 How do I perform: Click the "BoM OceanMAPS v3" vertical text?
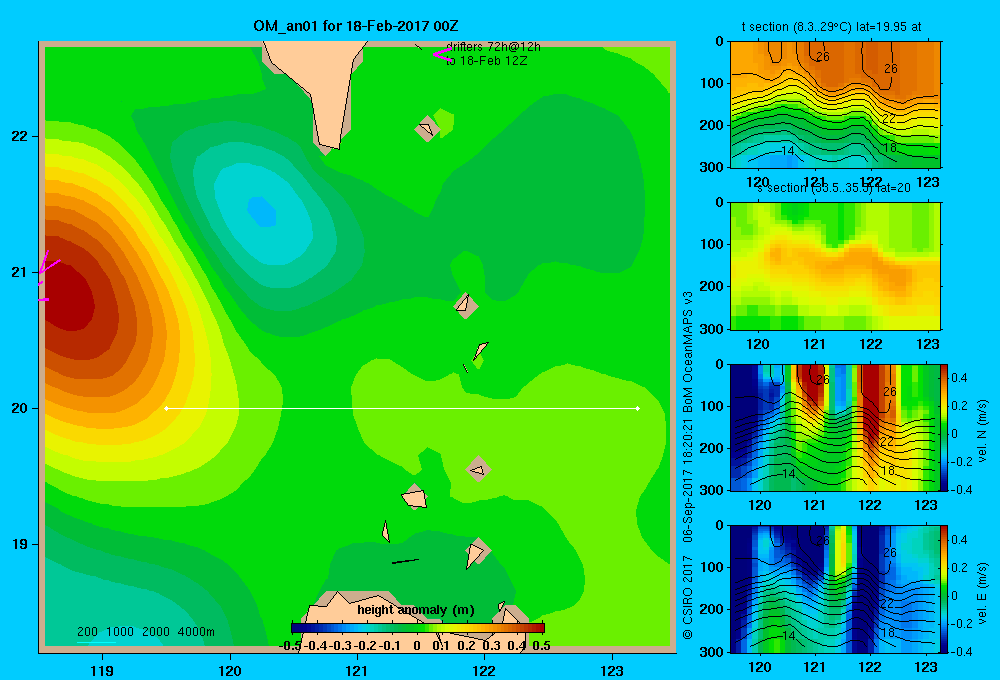(688, 351)
